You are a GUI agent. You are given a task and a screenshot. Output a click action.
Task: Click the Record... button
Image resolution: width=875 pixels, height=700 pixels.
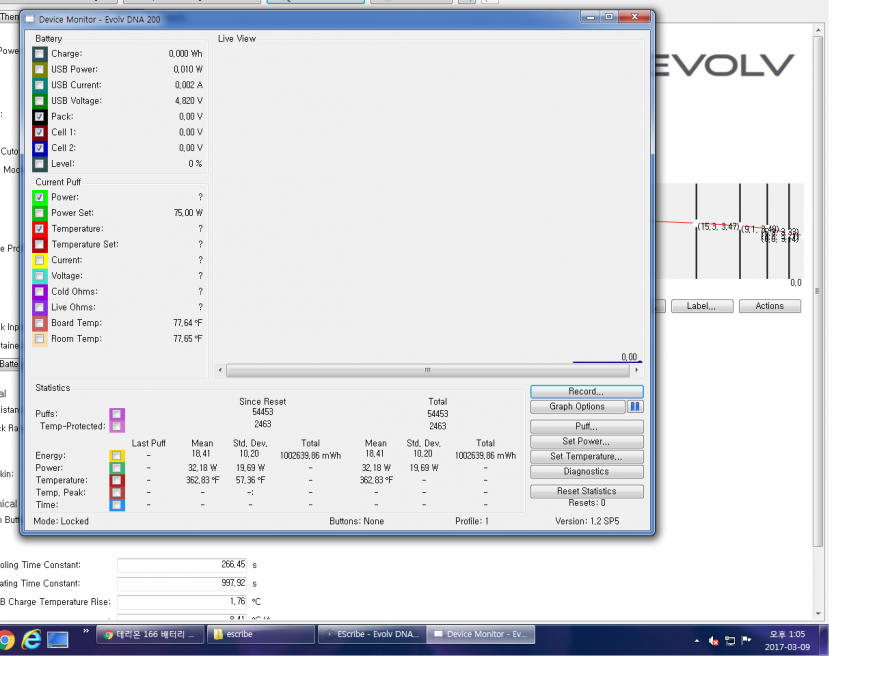coord(586,391)
